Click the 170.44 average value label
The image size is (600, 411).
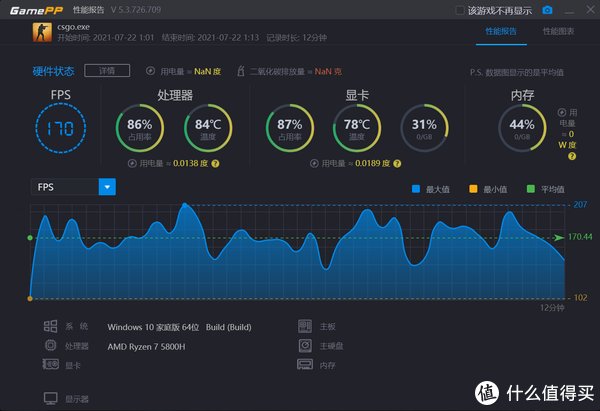coord(580,237)
